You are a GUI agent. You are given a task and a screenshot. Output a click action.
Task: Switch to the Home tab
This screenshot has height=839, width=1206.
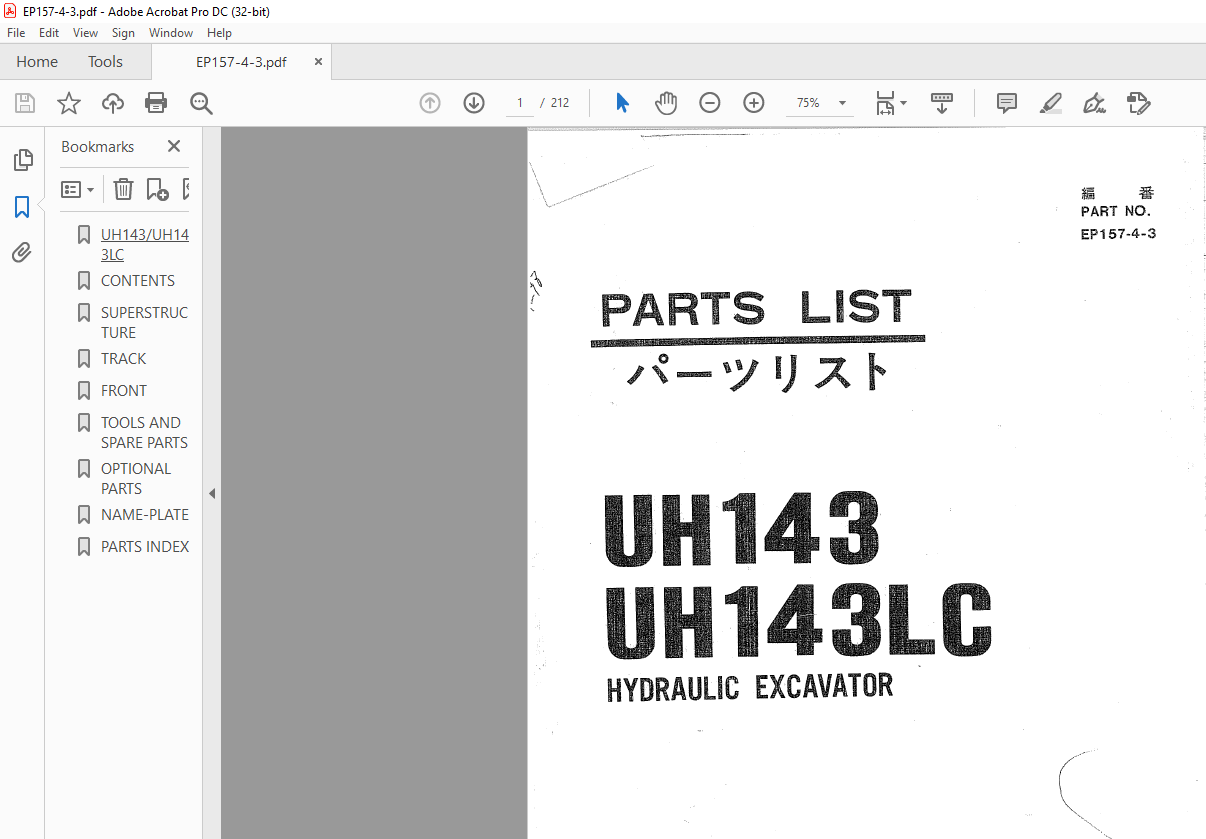coord(37,62)
